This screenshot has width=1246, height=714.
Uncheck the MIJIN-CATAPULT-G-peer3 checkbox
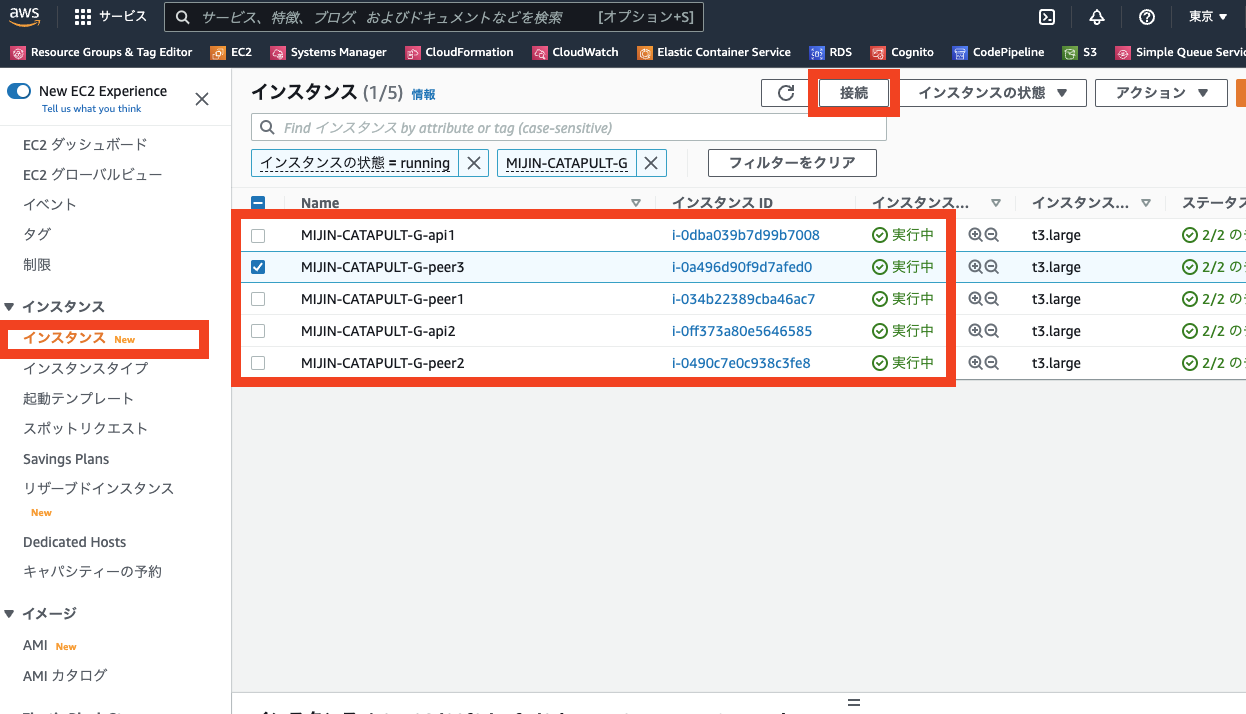258,267
